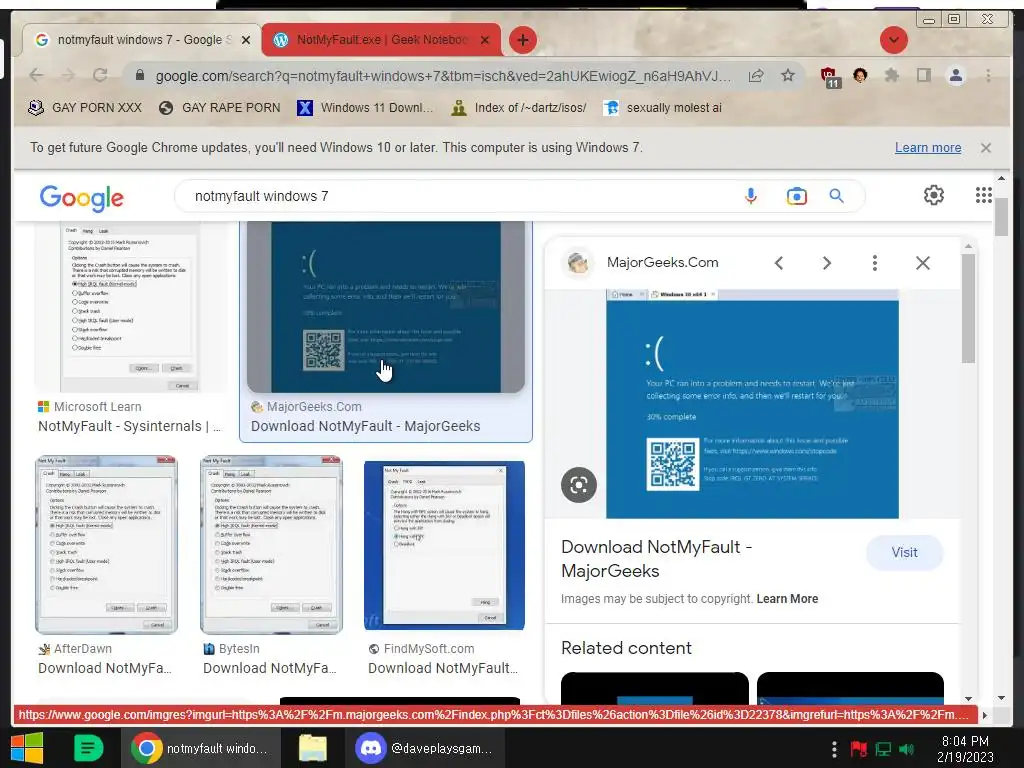Open the MajorGeeks blue screen thumbnail
1024x768 pixels.
click(385, 307)
